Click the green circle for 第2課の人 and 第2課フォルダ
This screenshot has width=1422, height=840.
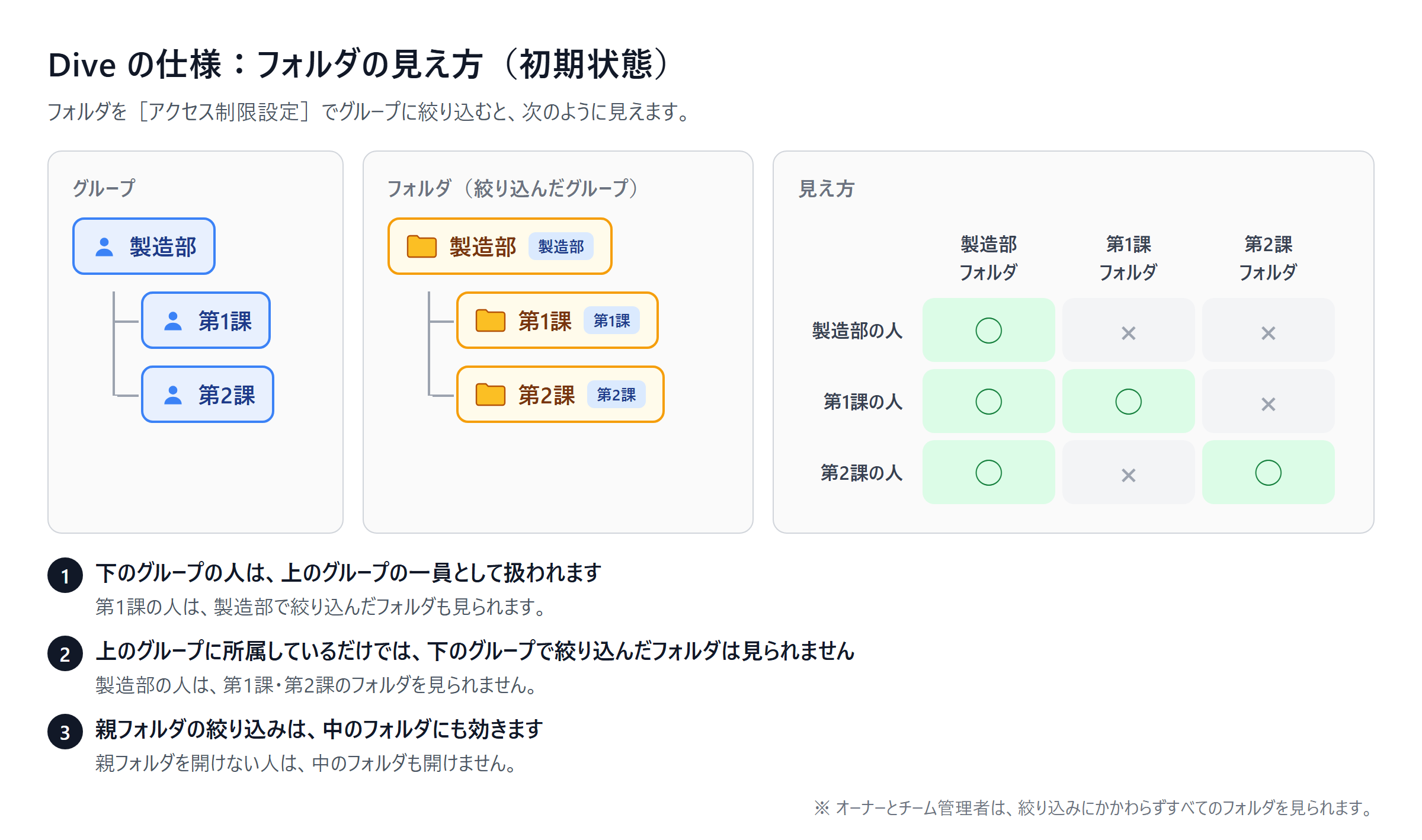(x=1269, y=473)
